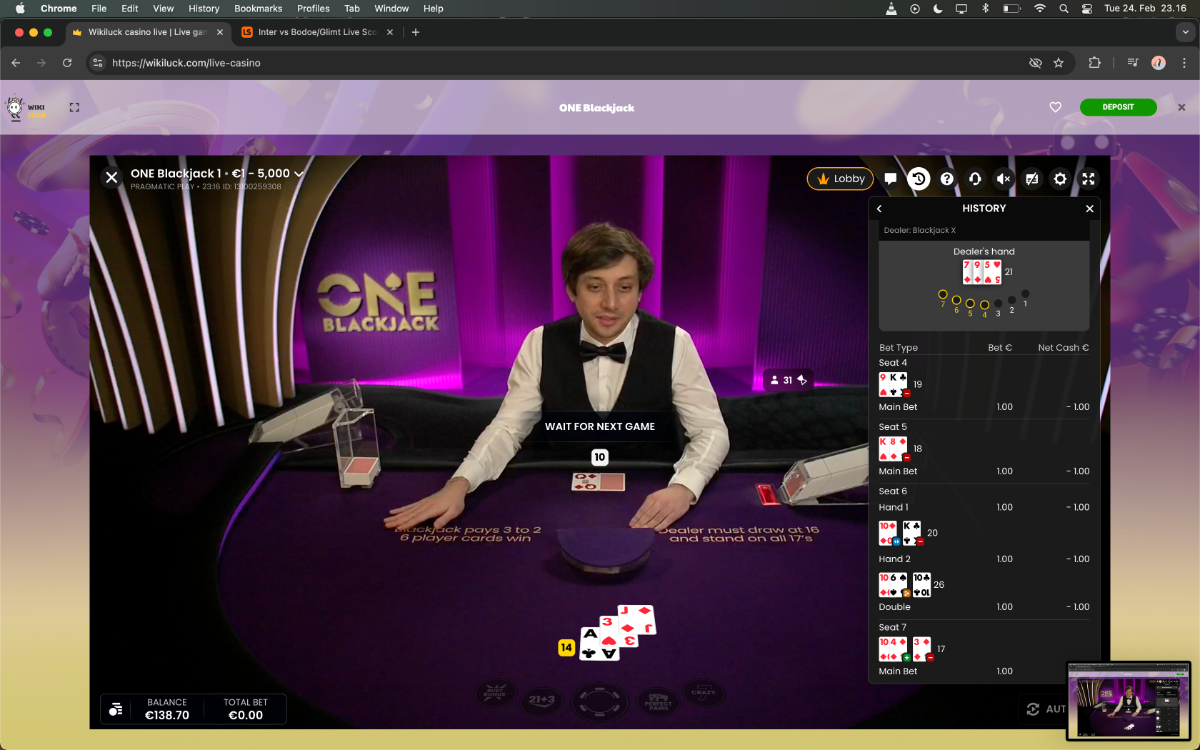1200x750 pixels.
Task: Toggle fullscreen mode in game
Action: point(1089,179)
